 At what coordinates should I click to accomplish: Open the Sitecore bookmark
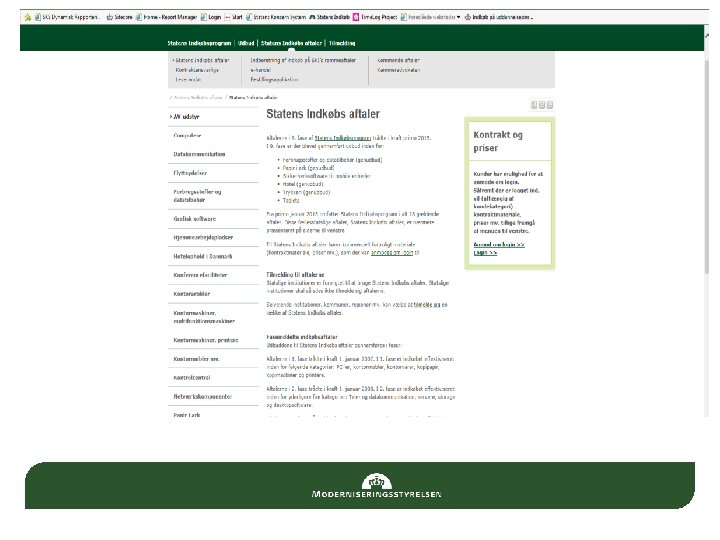(119, 17)
